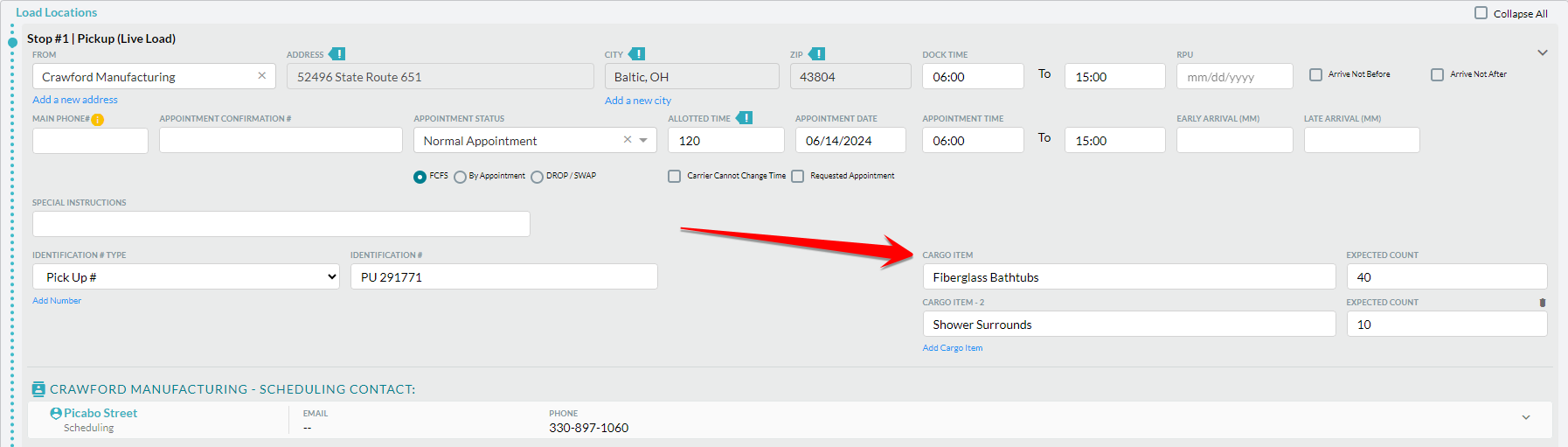This screenshot has height=447, width=1568.
Task: Click the scheduling contact book icon
Action: tap(38, 389)
